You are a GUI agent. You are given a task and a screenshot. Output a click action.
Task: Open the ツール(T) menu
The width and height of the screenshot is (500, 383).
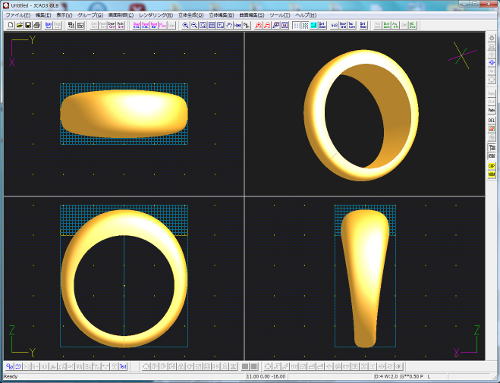click(280, 15)
